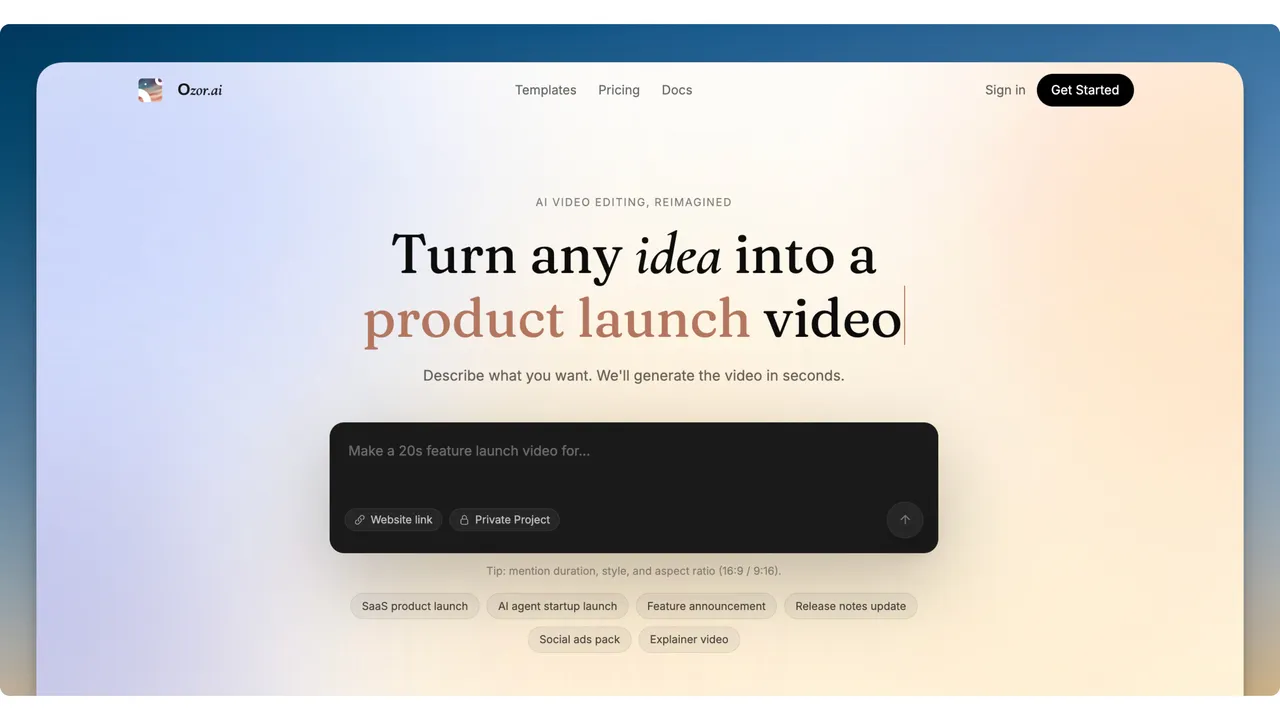Choose the Feature announcement suggestion chip
Screen dimensions: 1280x720
tap(706, 606)
